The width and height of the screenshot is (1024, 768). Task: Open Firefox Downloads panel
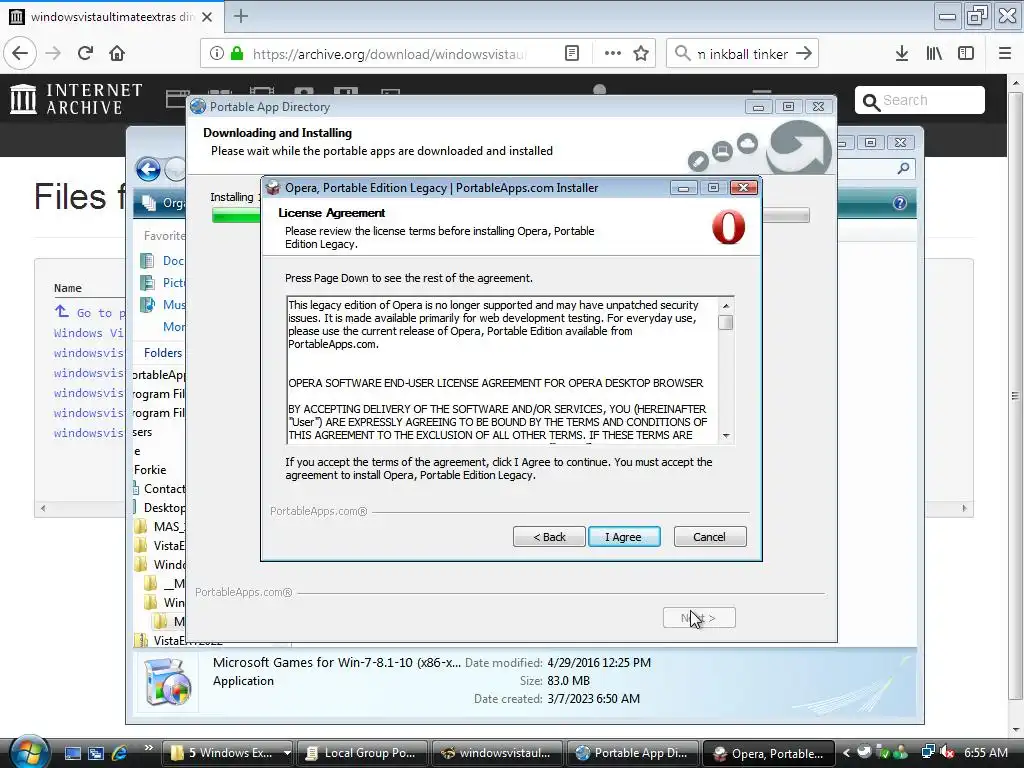[902, 54]
